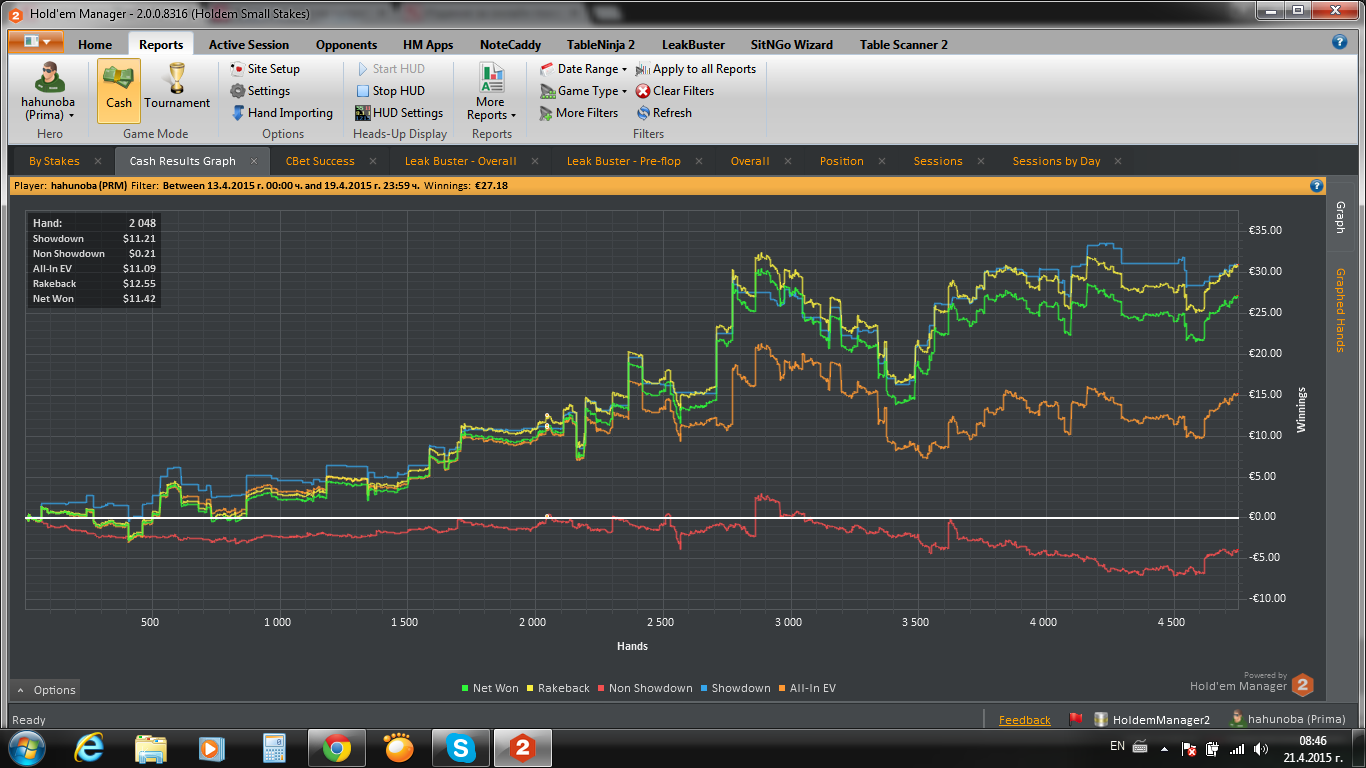Click the green Net Won legend swatch
The image size is (1366, 768).
465,688
